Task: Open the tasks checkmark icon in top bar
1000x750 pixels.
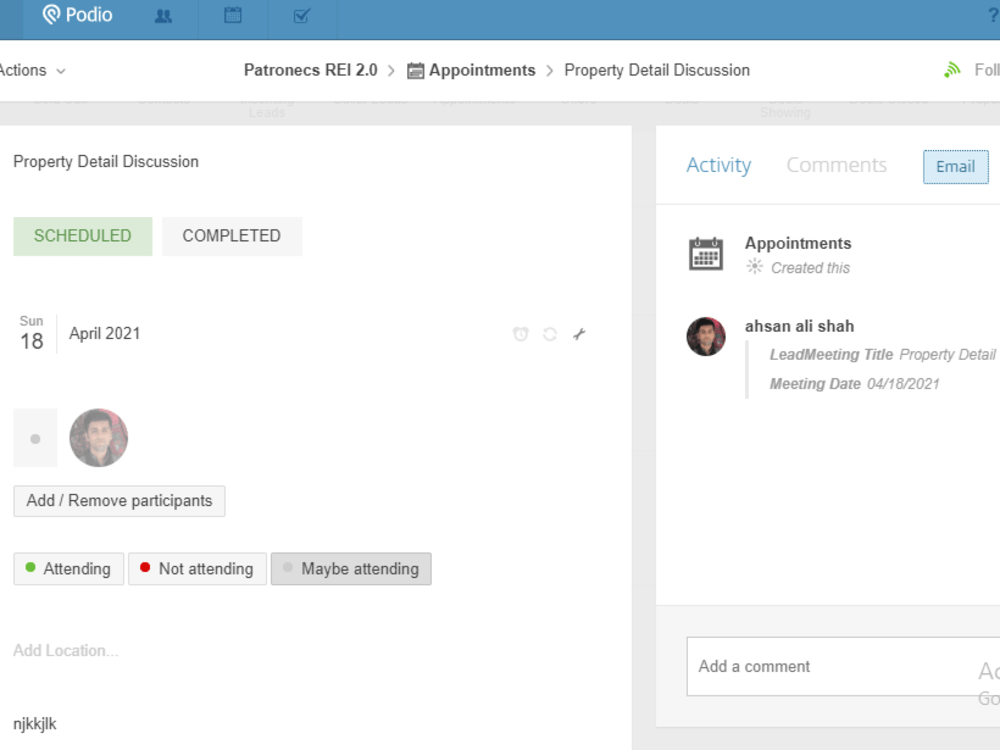Action: [302, 16]
